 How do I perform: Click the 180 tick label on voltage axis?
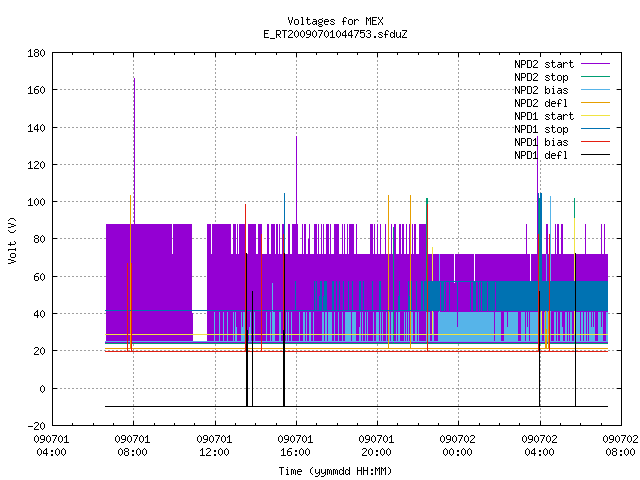coord(36,53)
